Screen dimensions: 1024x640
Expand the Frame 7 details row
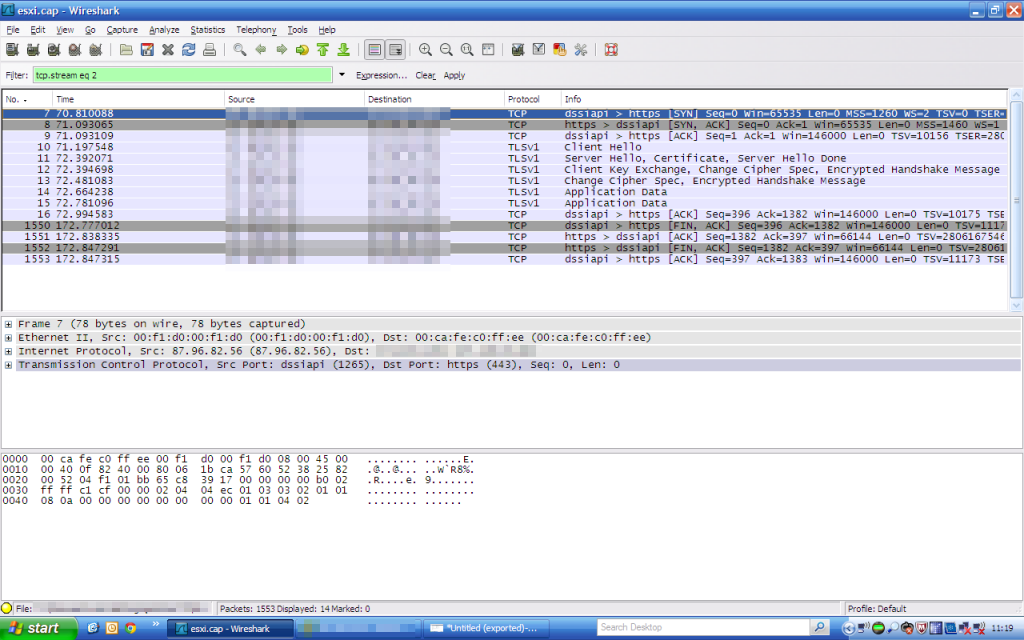point(8,324)
